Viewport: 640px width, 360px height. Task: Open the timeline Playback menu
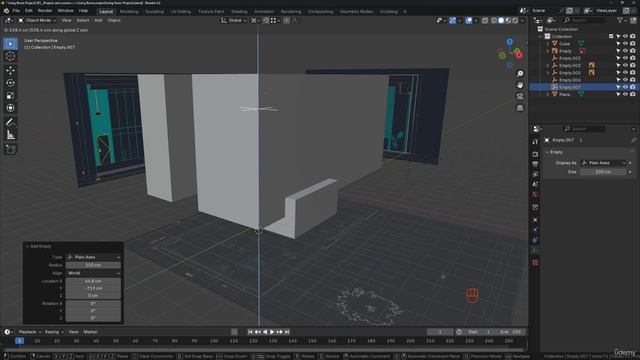coord(29,332)
